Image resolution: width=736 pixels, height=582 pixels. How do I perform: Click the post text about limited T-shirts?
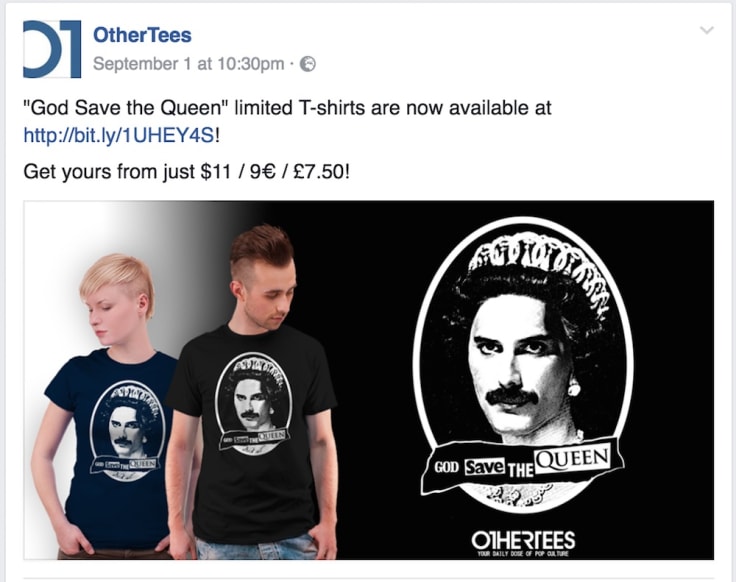tap(287, 108)
